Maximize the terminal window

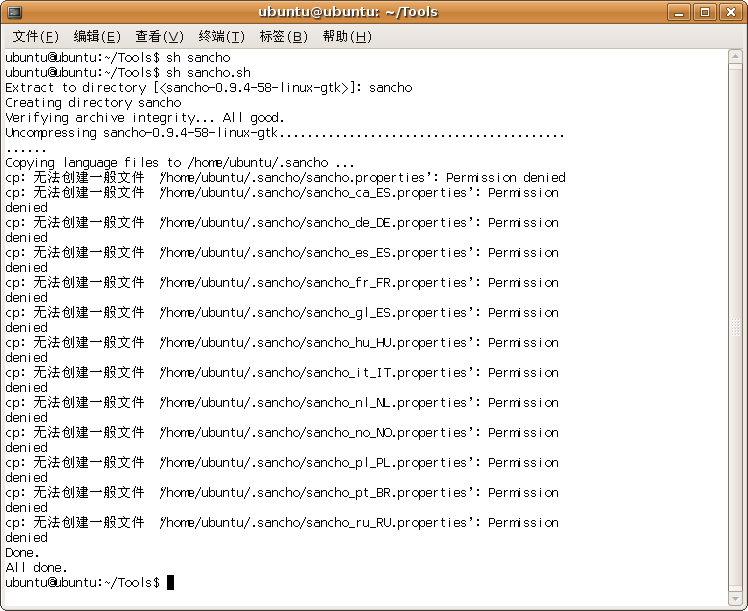pyautogui.click(x=705, y=12)
